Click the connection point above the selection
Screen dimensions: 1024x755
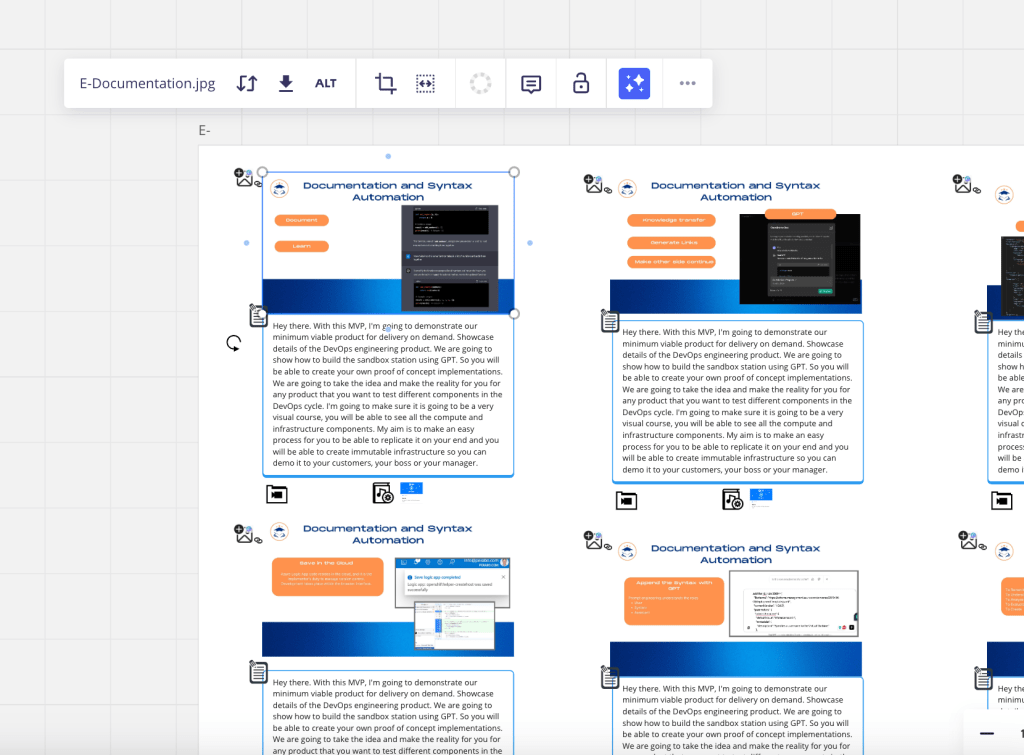388,156
